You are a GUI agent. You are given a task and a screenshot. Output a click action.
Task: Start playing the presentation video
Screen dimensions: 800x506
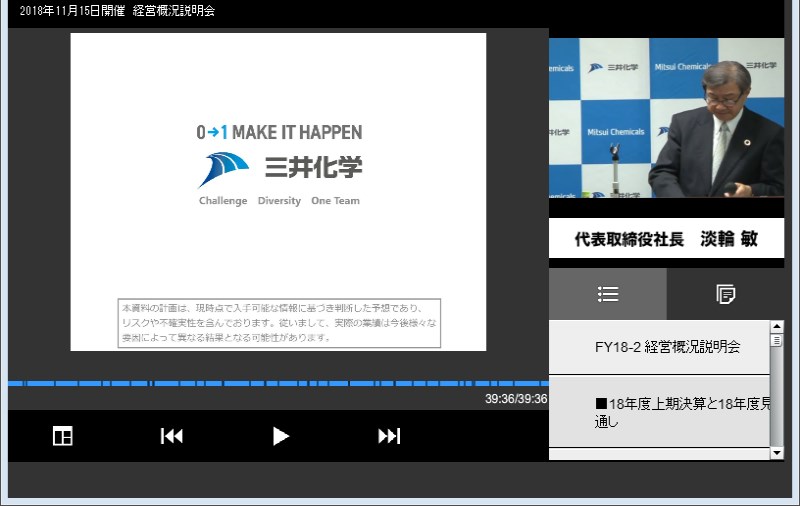pyautogui.click(x=281, y=436)
